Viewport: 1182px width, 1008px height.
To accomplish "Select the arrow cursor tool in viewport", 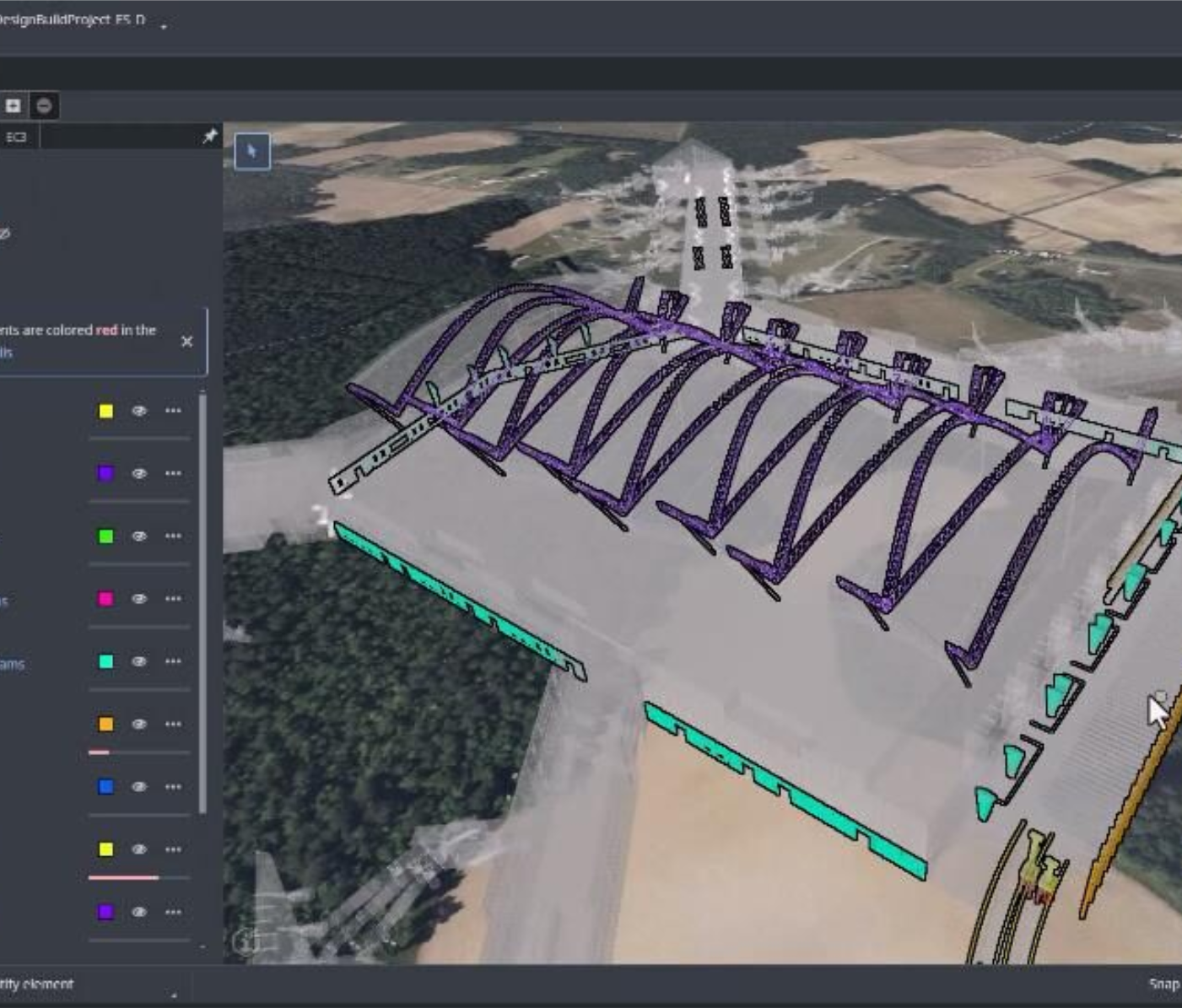I will click(x=251, y=151).
